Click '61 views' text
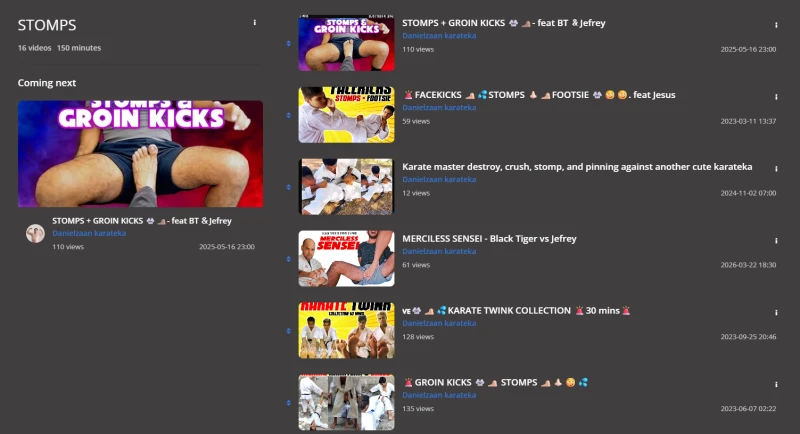Screen dimensions: 800x434 tap(416, 265)
